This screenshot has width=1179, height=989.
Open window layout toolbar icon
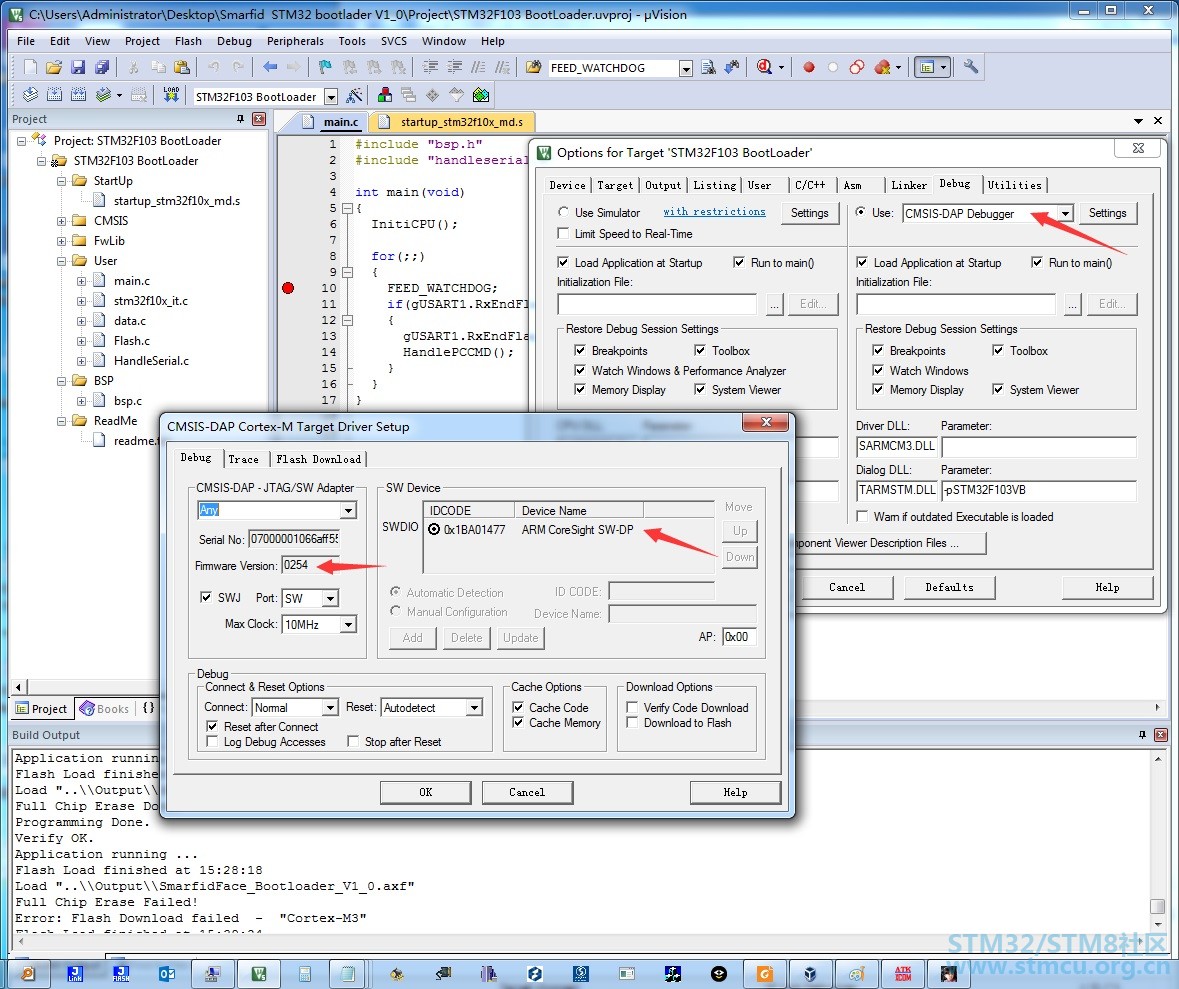click(x=927, y=68)
